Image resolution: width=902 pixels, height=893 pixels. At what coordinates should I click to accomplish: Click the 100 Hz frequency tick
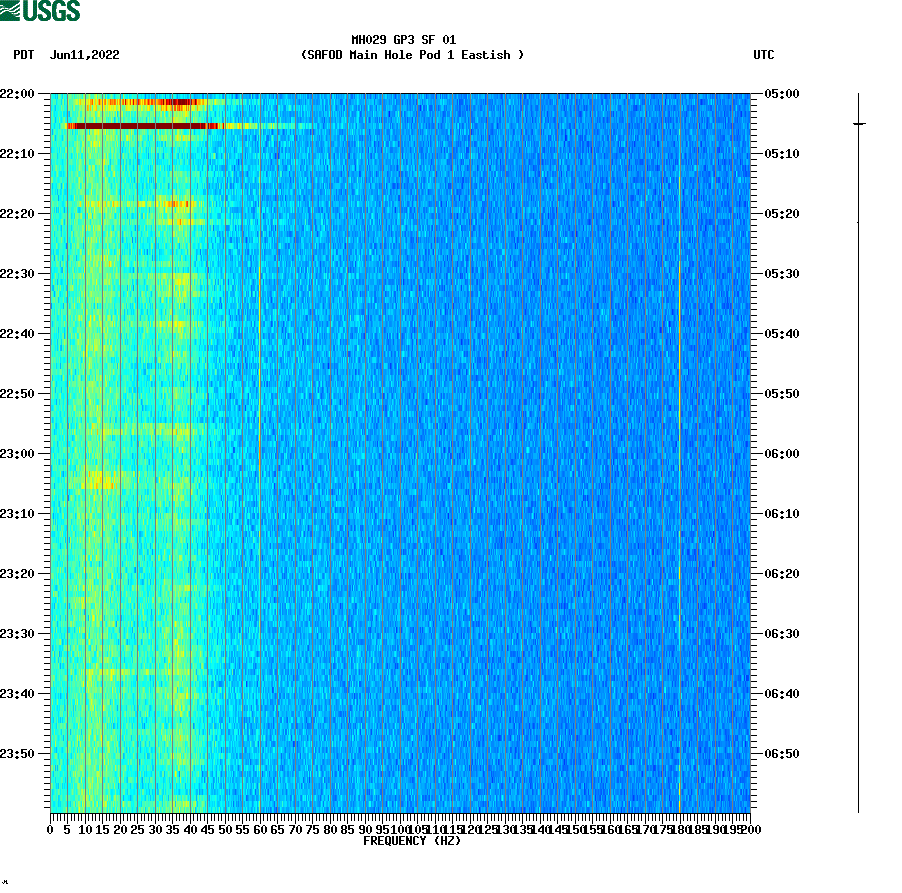[x=399, y=828]
